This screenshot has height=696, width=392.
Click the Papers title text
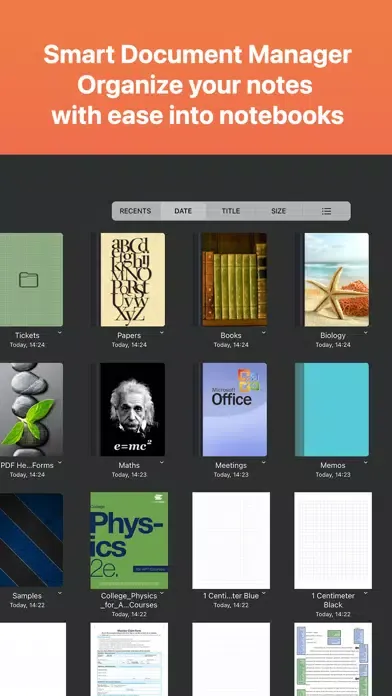pos(129,336)
